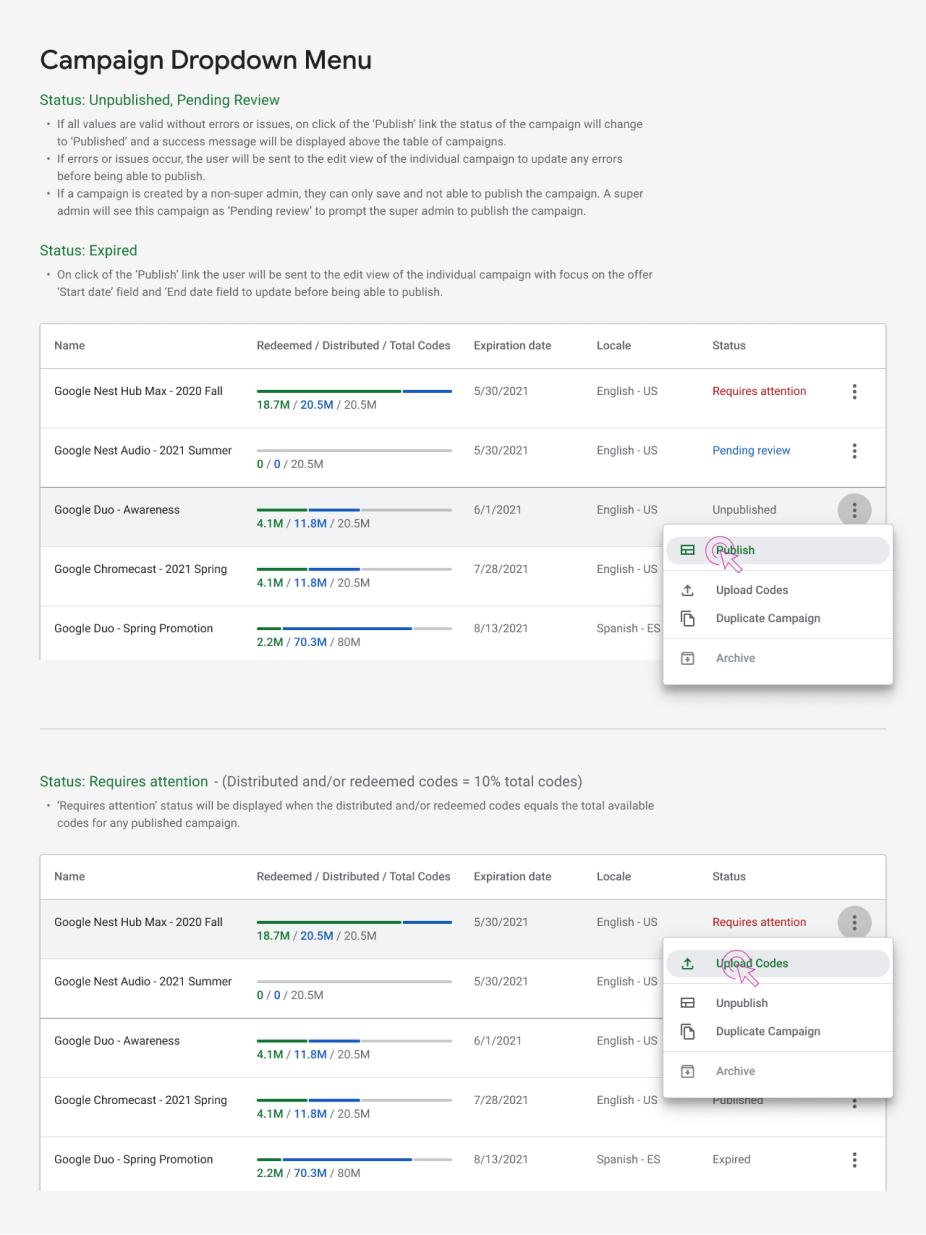Open the more-options menu for the upper table's Nest Hub Max row
The height and width of the screenshot is (1235, 926).
coord(854,391)
